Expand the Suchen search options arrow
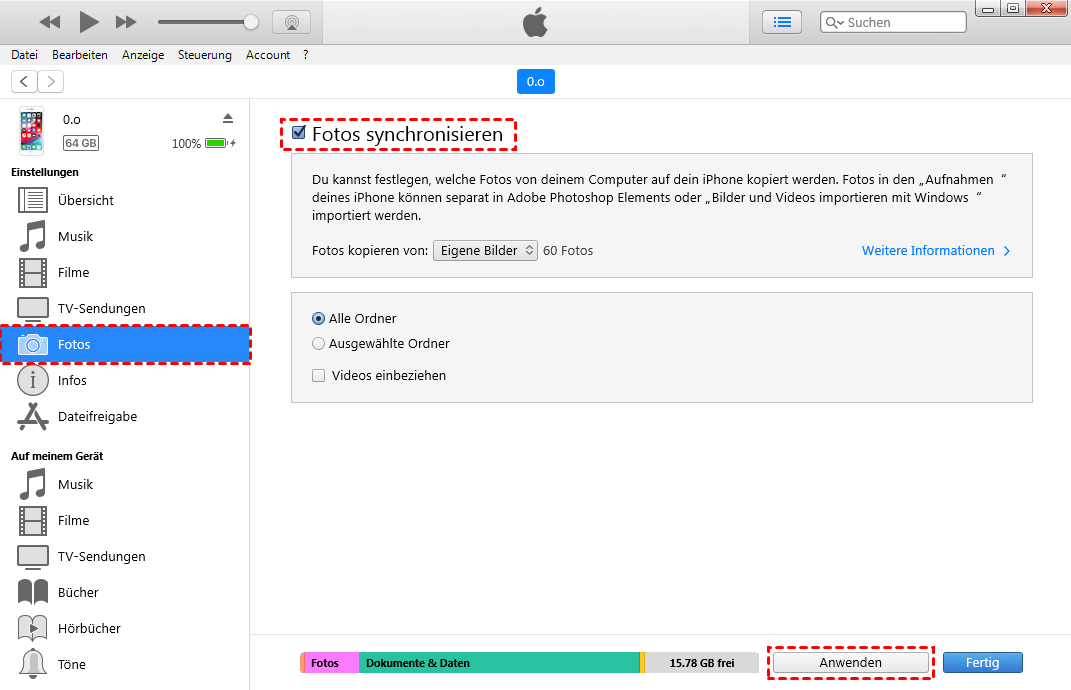This screenshot has height=690, width=1071. (835, 23)
